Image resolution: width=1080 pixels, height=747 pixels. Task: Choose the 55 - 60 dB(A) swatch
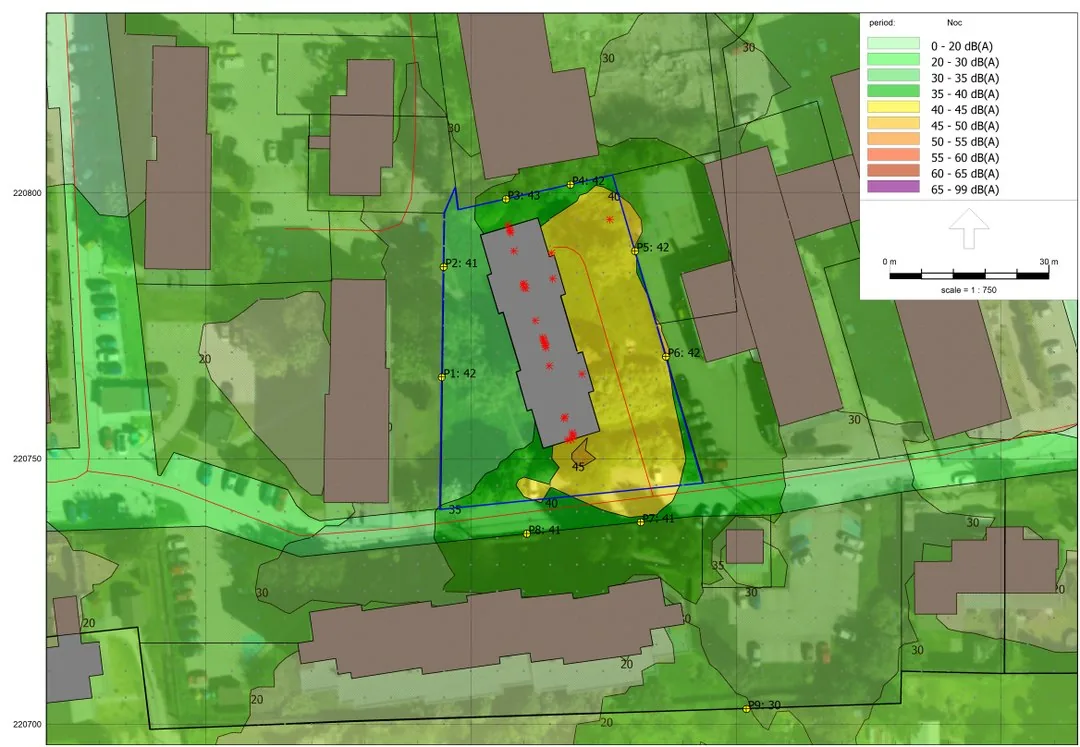[x=893, y=155]
